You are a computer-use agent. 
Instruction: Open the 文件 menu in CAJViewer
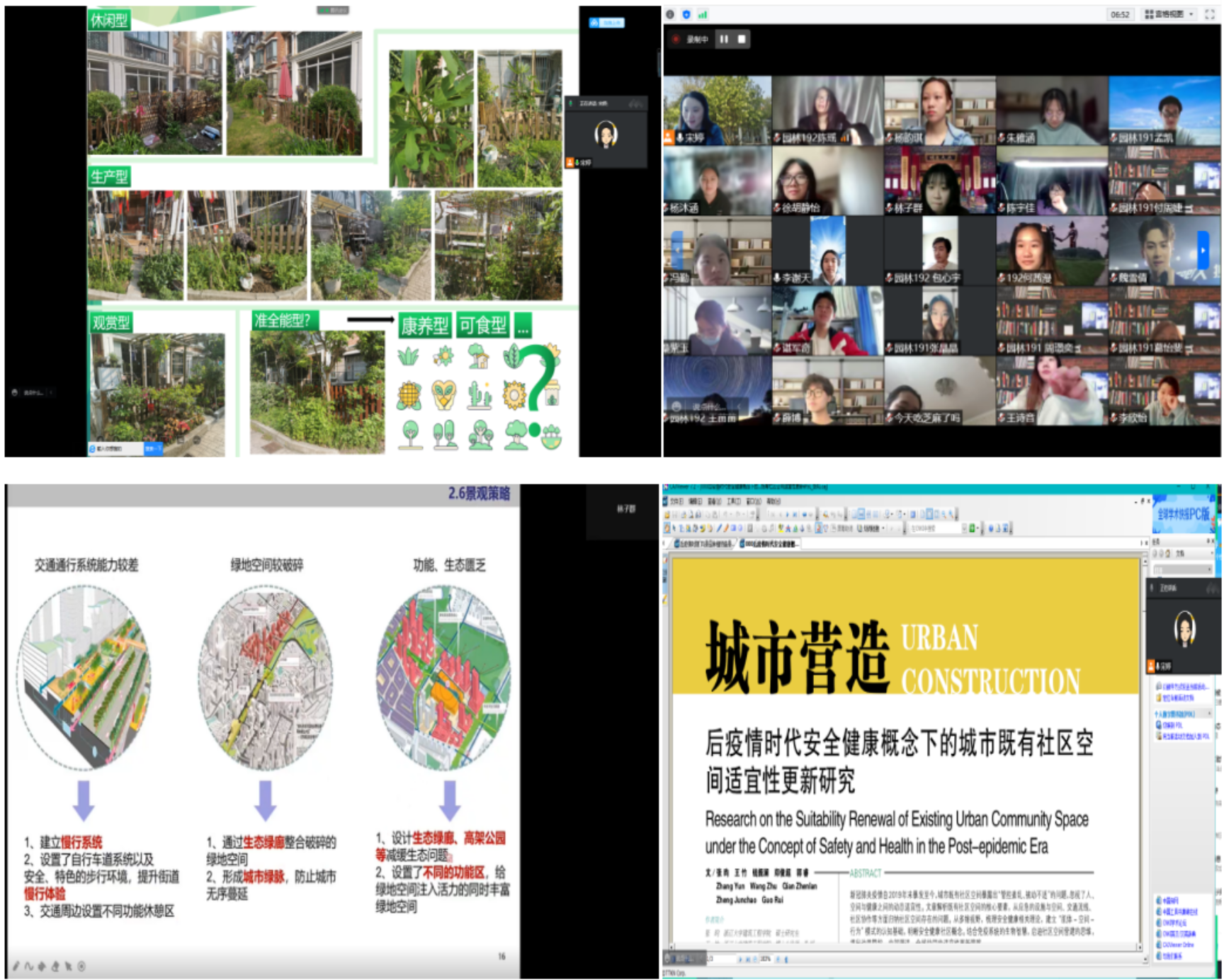(677, 501)
